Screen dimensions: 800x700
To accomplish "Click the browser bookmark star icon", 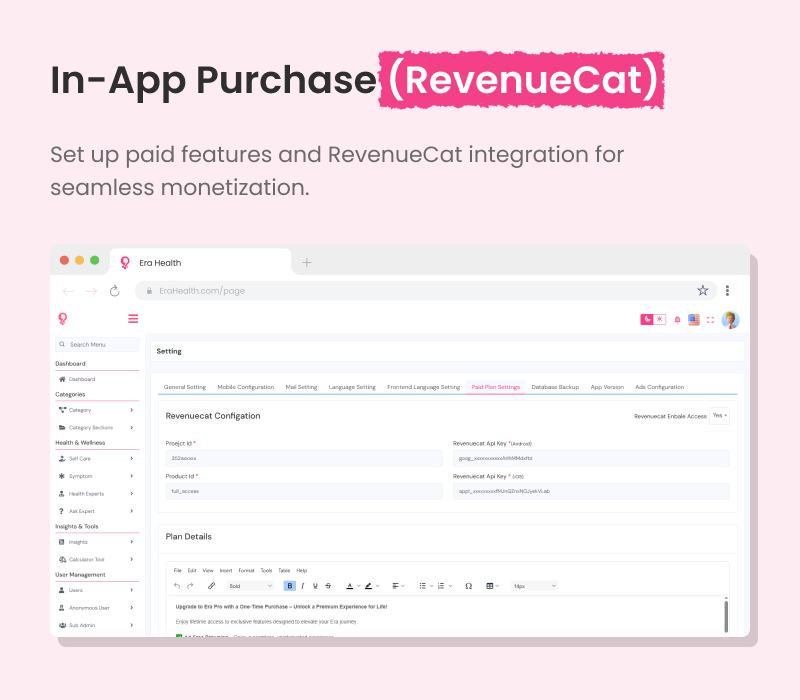I will click(703, 290).
